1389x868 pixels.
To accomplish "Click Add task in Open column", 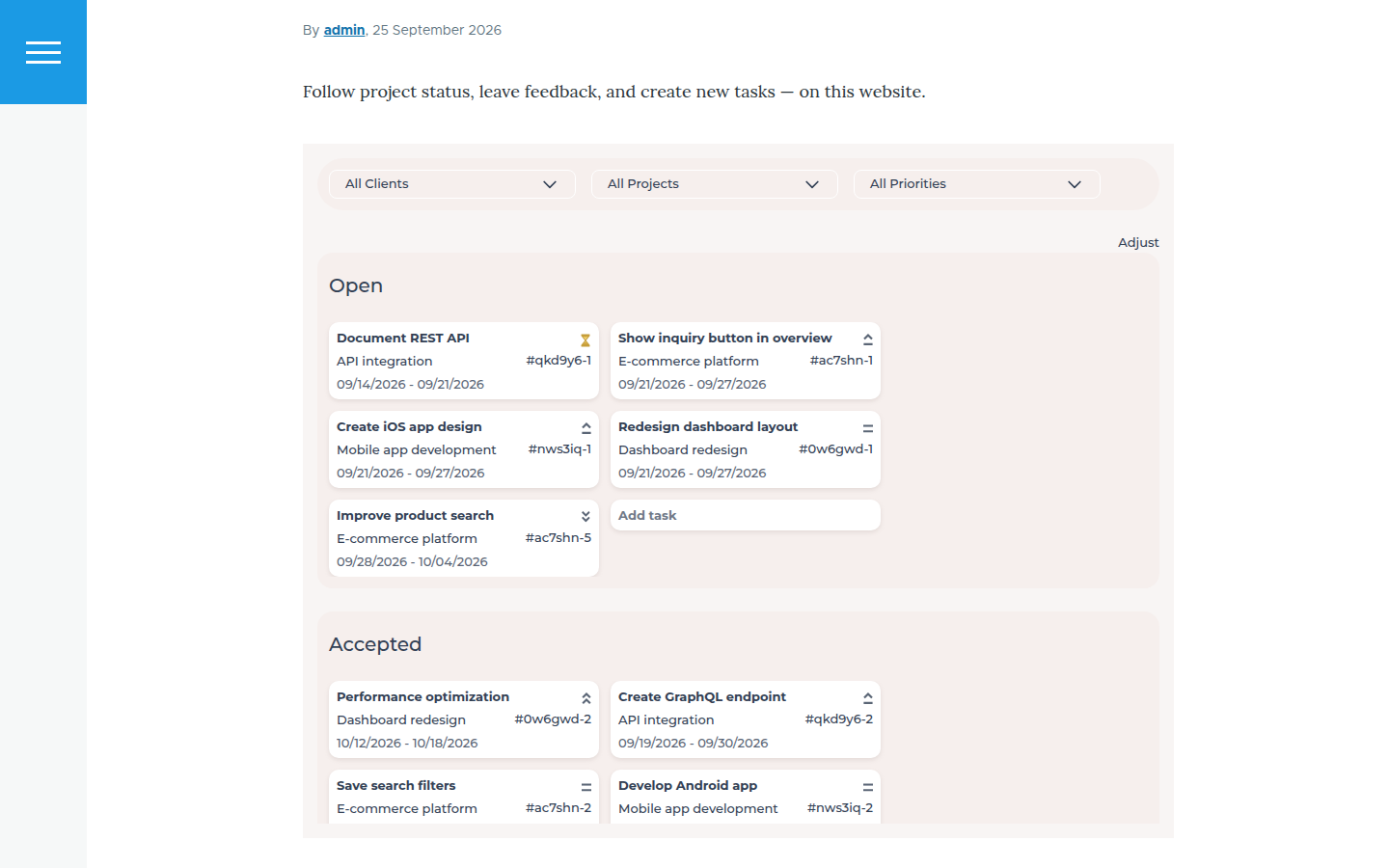I will [746, 515].
